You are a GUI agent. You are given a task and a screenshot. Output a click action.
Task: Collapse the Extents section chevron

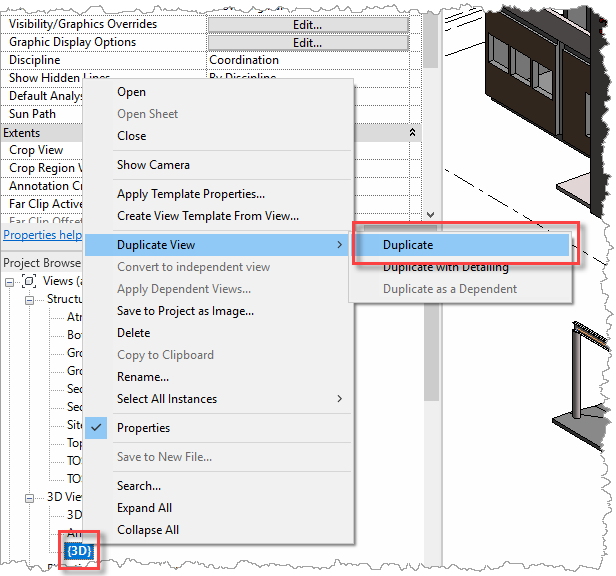412,132
